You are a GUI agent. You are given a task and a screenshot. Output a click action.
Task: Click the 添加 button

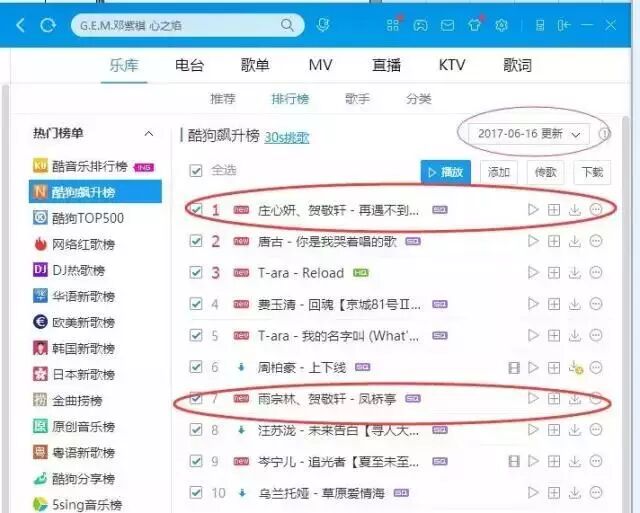[x=499, y=172]
